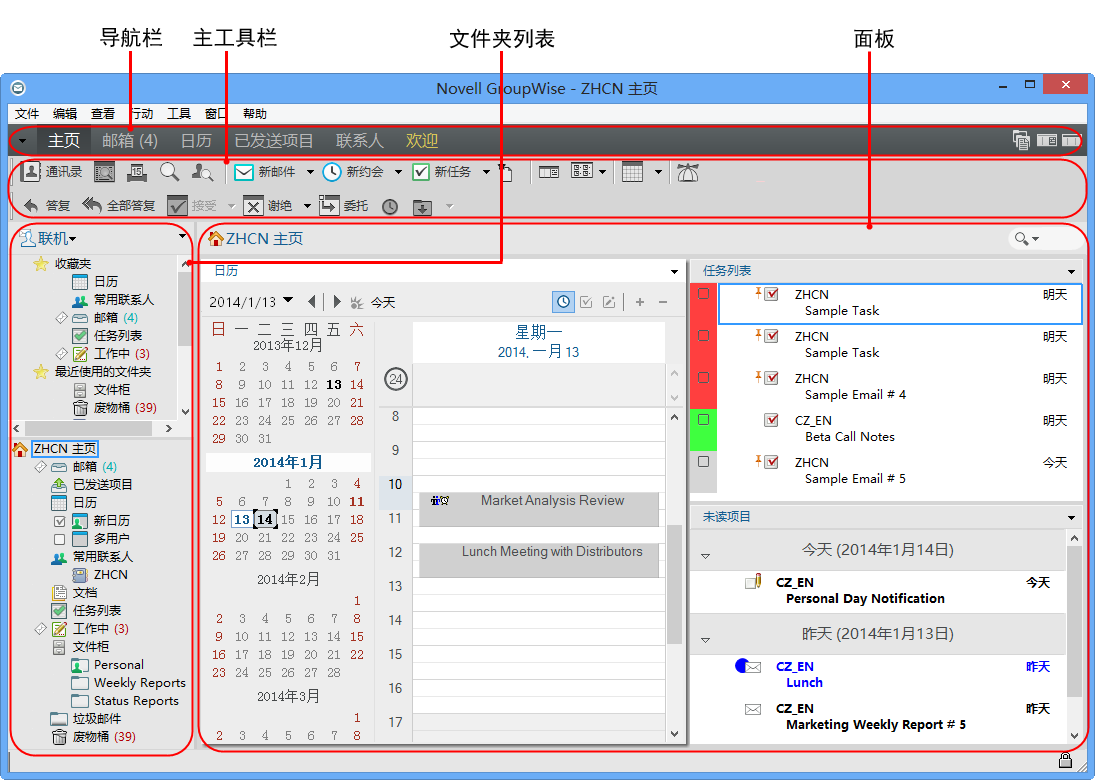Click the 谢绝 decline button
1095x780 pixels.
pos(267,205)
